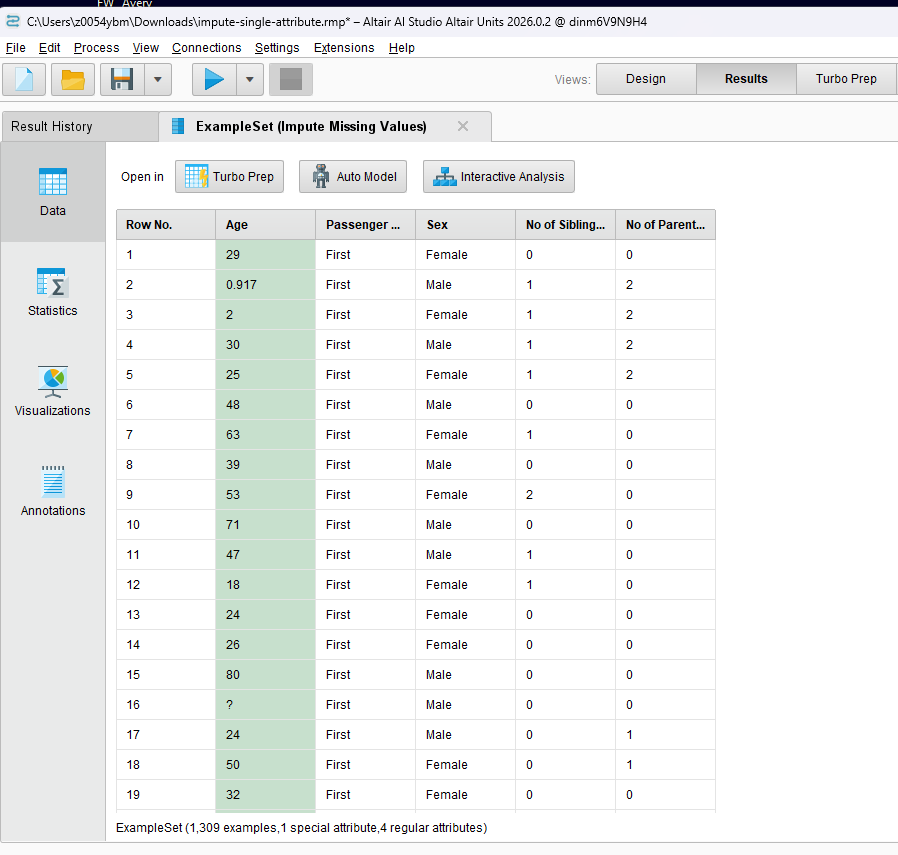Switch to the Turbo Prep view
Image resolution: width=898 pixels, height=855 pixels.
pos(846,79)
